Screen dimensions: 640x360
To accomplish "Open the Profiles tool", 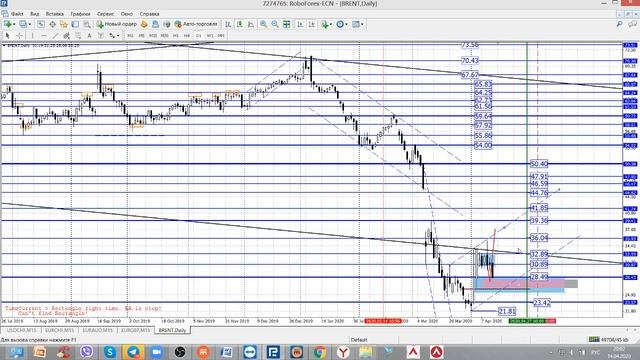I will pyautogui.click(x=23, y=24).
